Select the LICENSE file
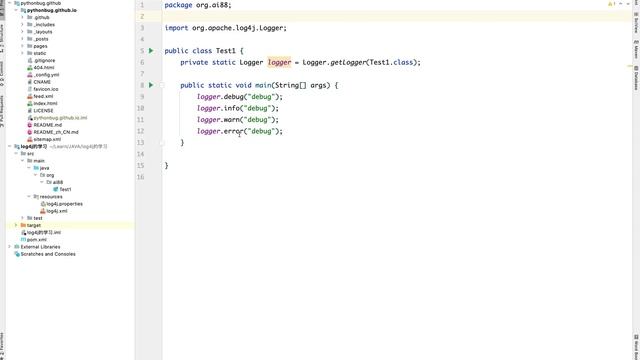Viewport: 640px width, 360px height. click(43, 111)
